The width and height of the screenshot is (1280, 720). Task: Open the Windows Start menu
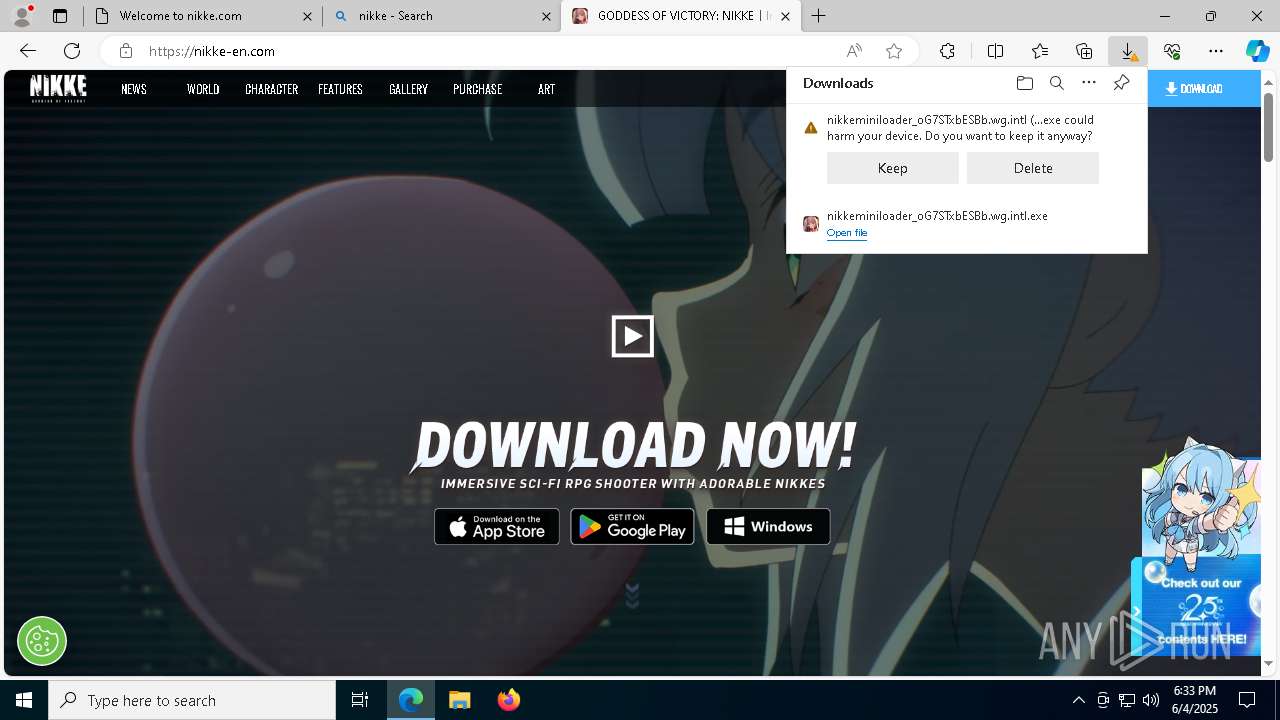[x=24, y=700]
